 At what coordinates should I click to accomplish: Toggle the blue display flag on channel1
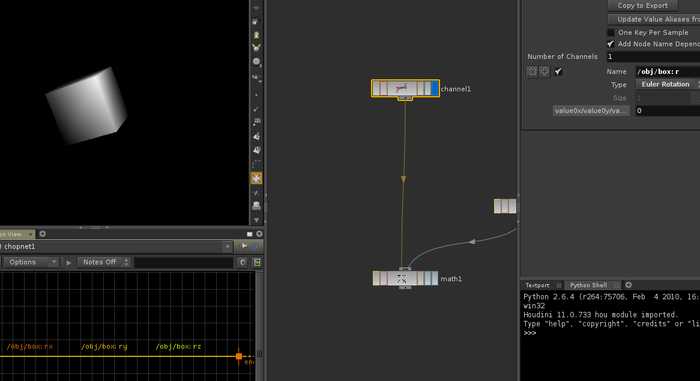tap(435, 88)
